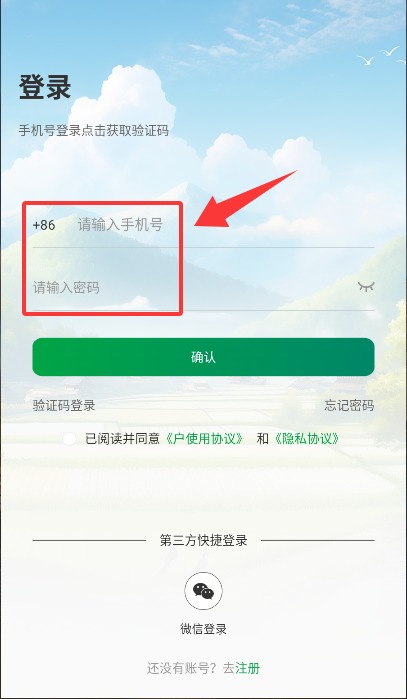The image size is (407, 699).
Task: Open the 忘记密码 link
Action: tap(349, 405)
